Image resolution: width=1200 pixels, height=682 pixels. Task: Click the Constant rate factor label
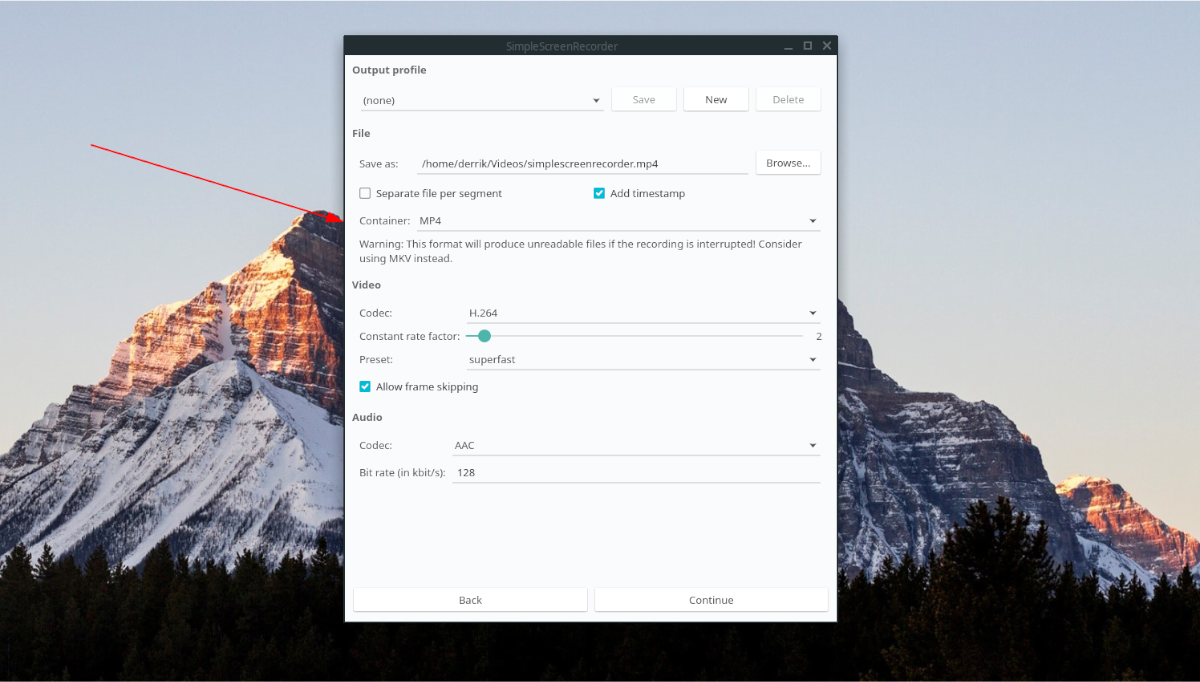tap(410, 336)
